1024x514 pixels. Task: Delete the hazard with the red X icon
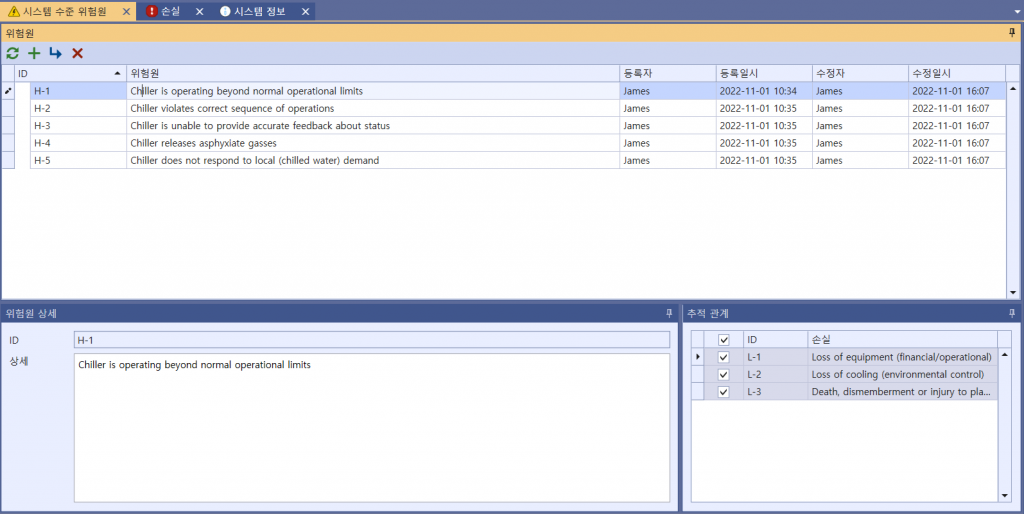point(77,54)
